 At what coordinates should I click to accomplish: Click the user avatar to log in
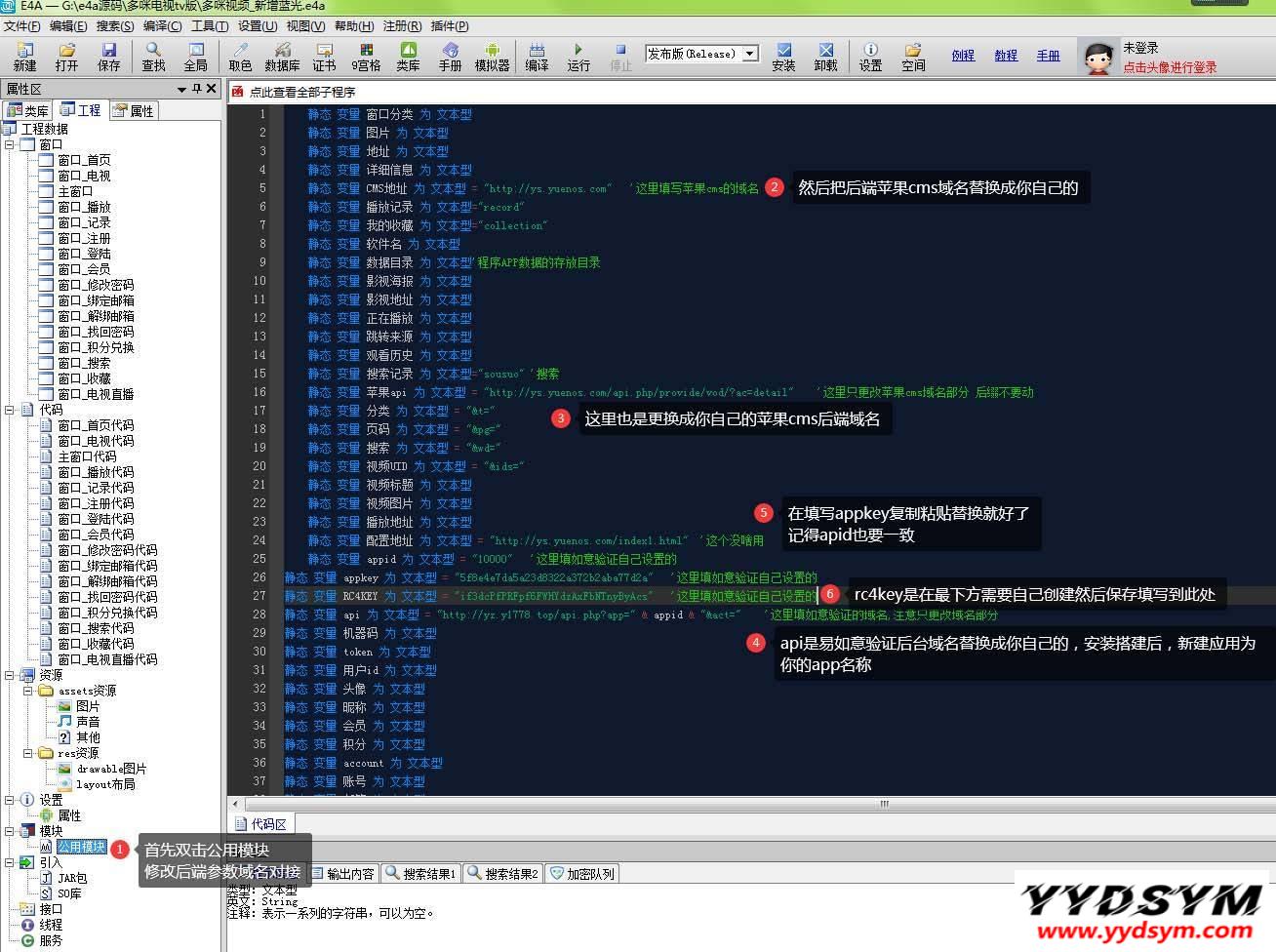[1098, 58]
